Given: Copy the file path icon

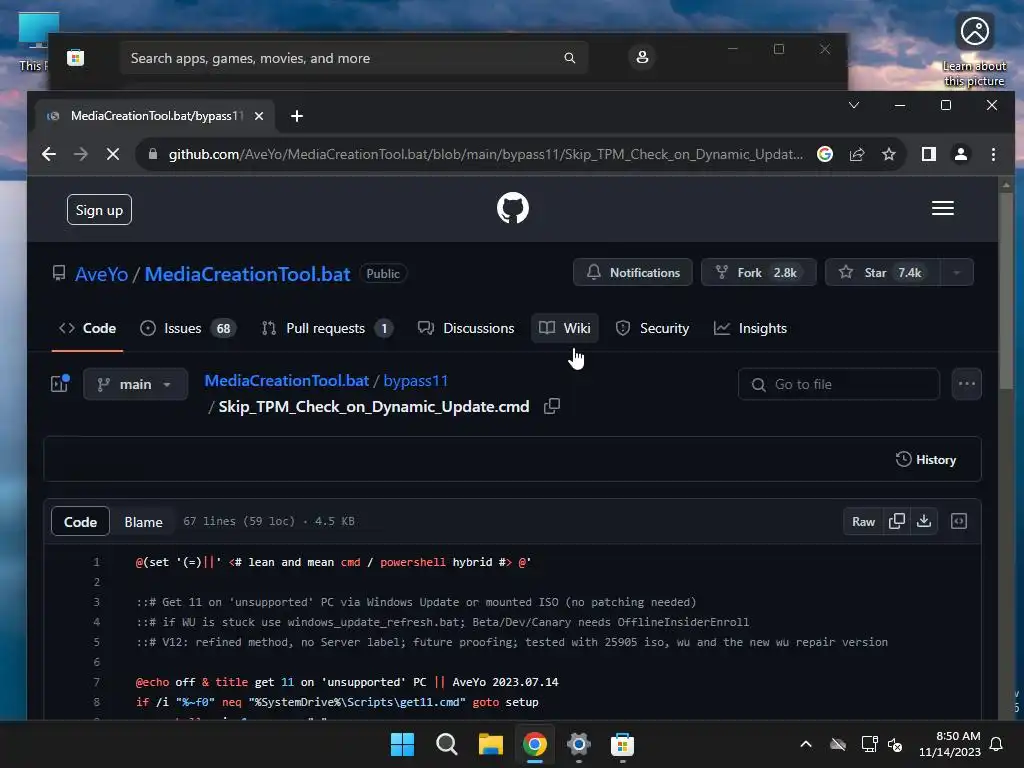Looking at the screenshot, I should point(552,406).
